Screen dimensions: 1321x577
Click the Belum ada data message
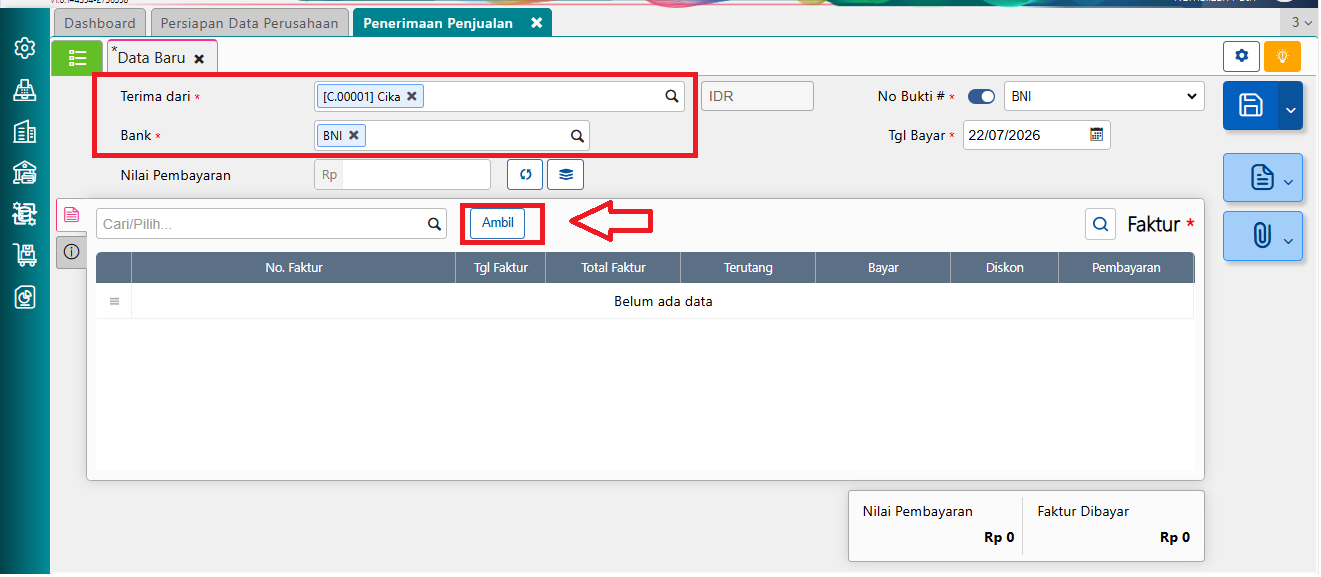point(663,301)
